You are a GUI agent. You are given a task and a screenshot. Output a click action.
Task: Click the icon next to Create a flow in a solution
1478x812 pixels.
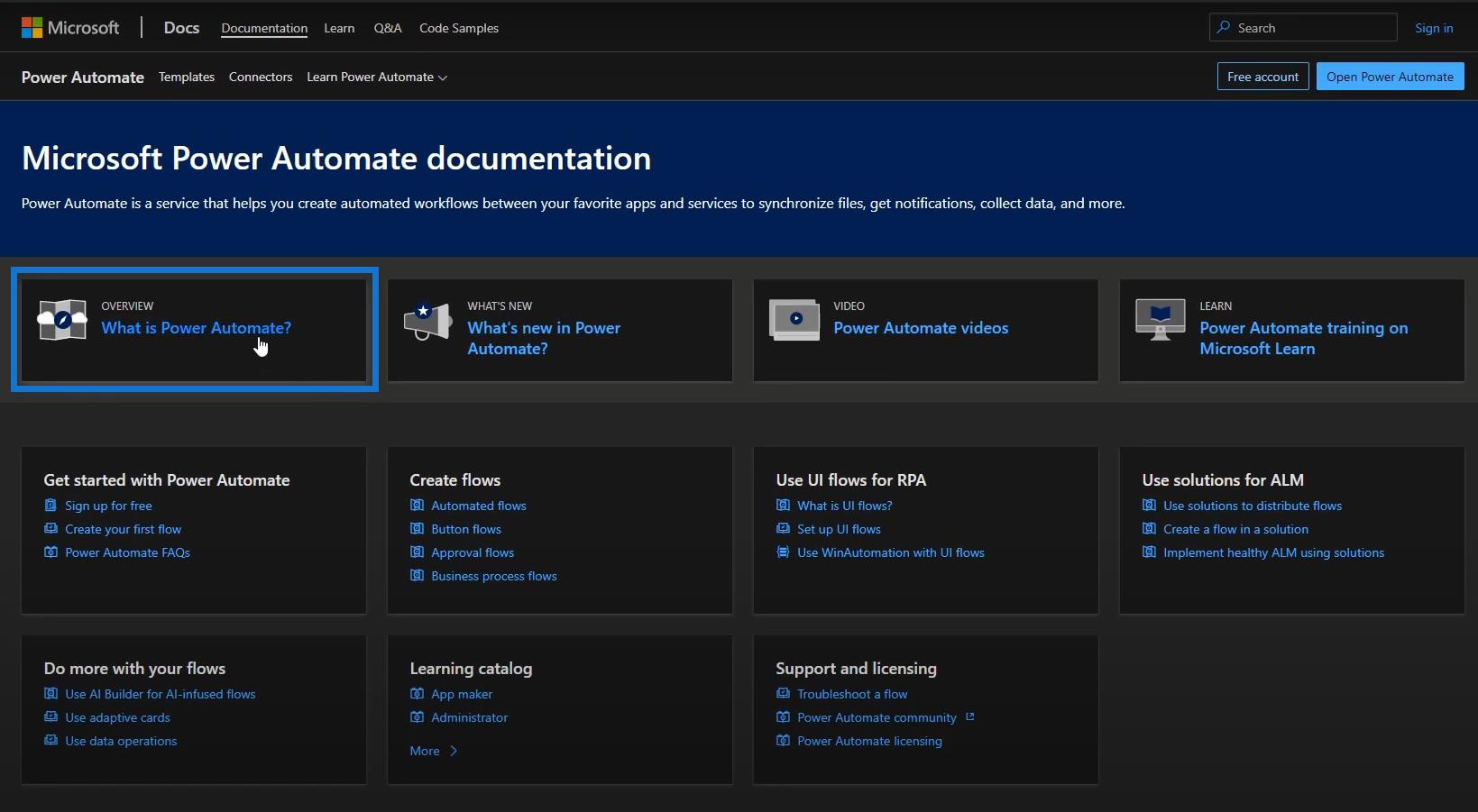[1149, 529]
